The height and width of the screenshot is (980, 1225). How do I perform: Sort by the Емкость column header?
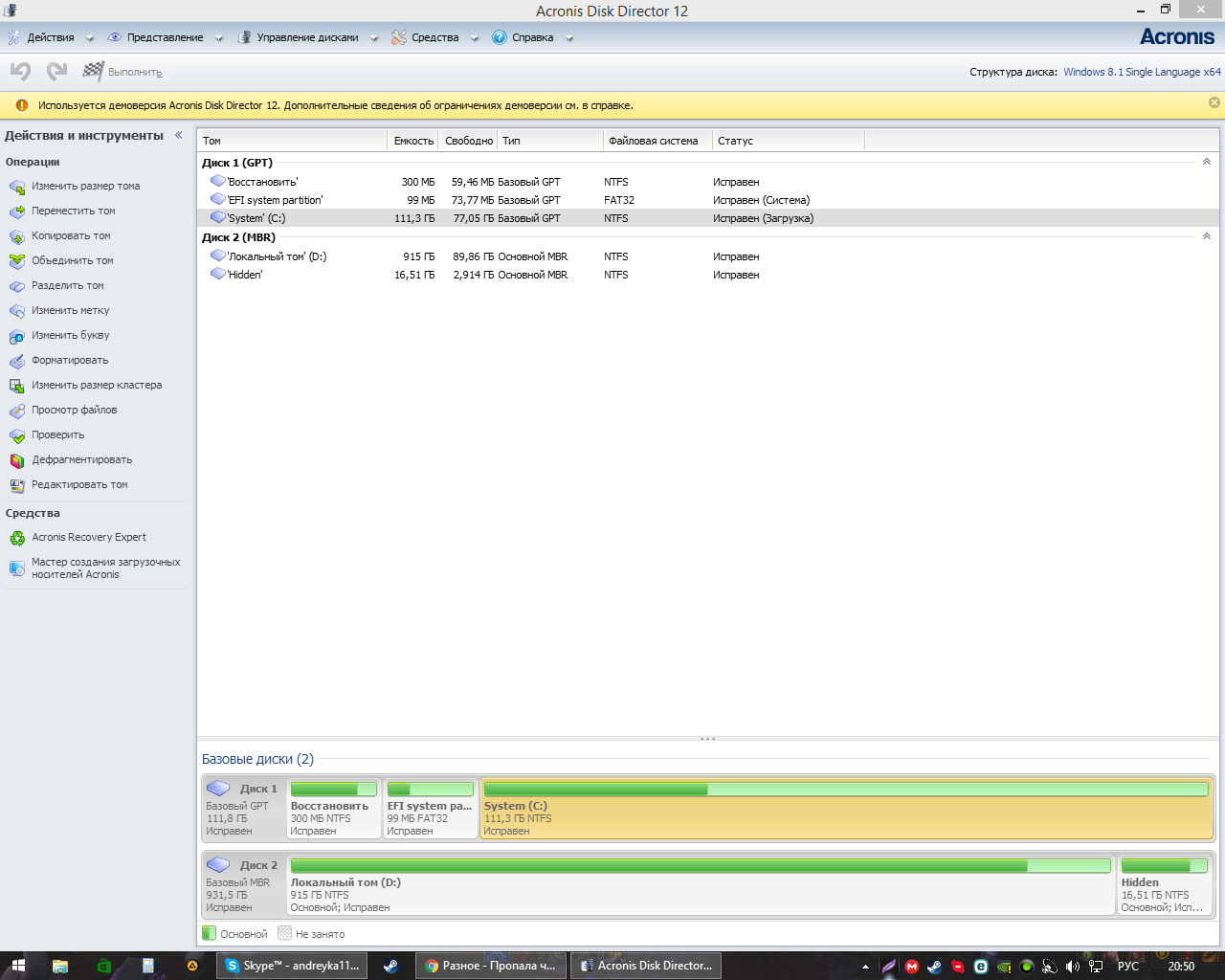coord(413,141)
